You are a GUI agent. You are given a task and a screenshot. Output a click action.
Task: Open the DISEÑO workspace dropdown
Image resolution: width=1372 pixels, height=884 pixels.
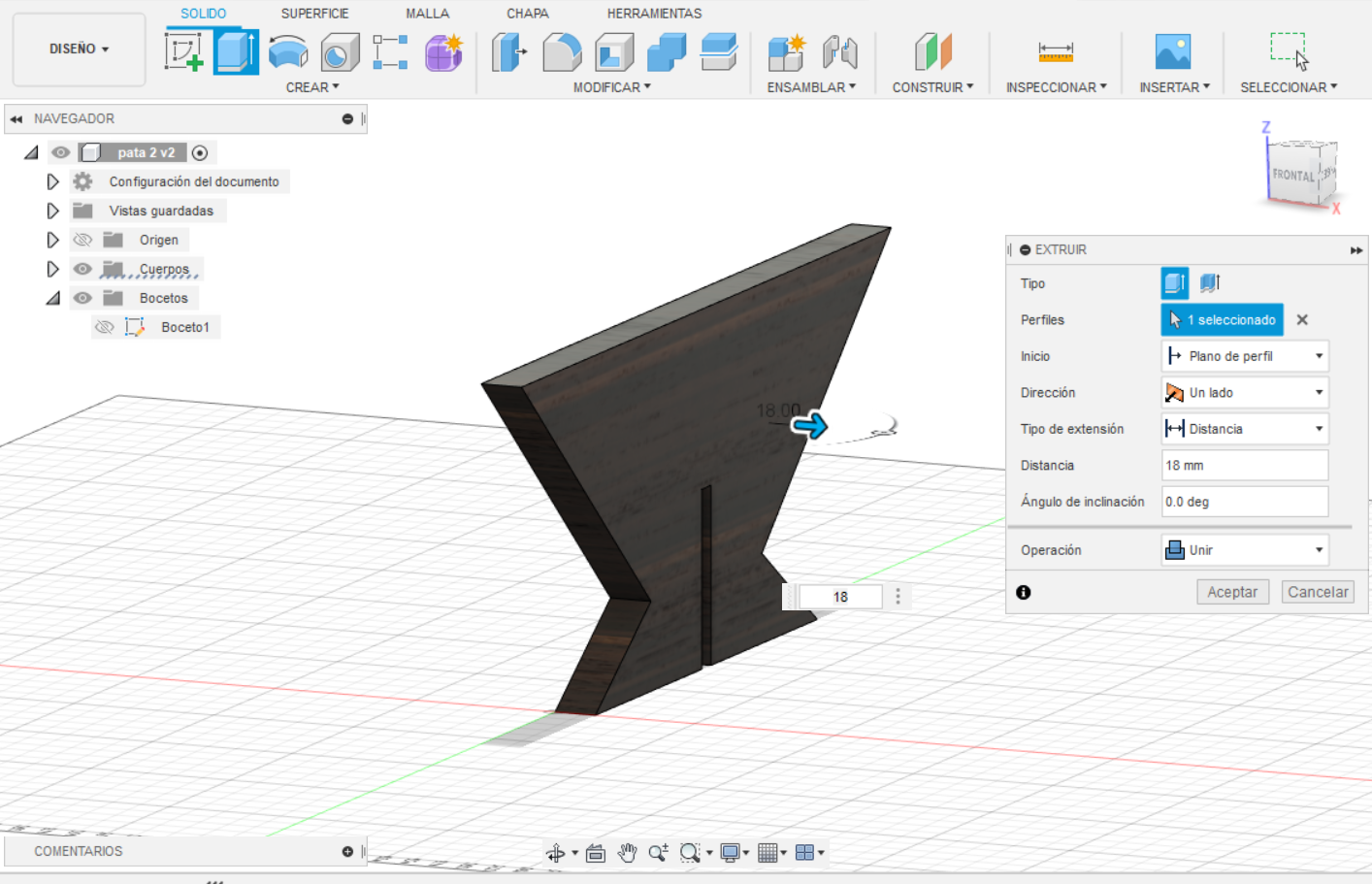click(x=78, y=49)
